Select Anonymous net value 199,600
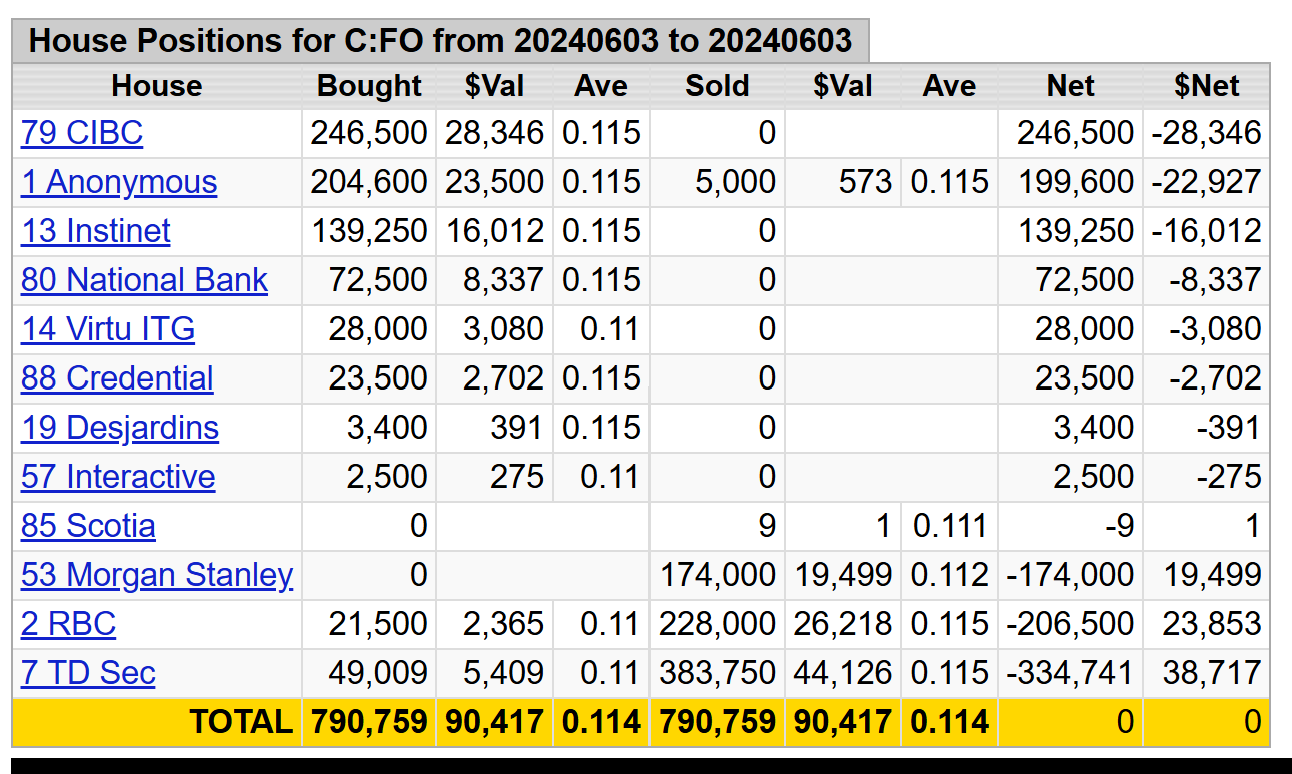Screen dimensions: 1292x774 (1076, 182)
